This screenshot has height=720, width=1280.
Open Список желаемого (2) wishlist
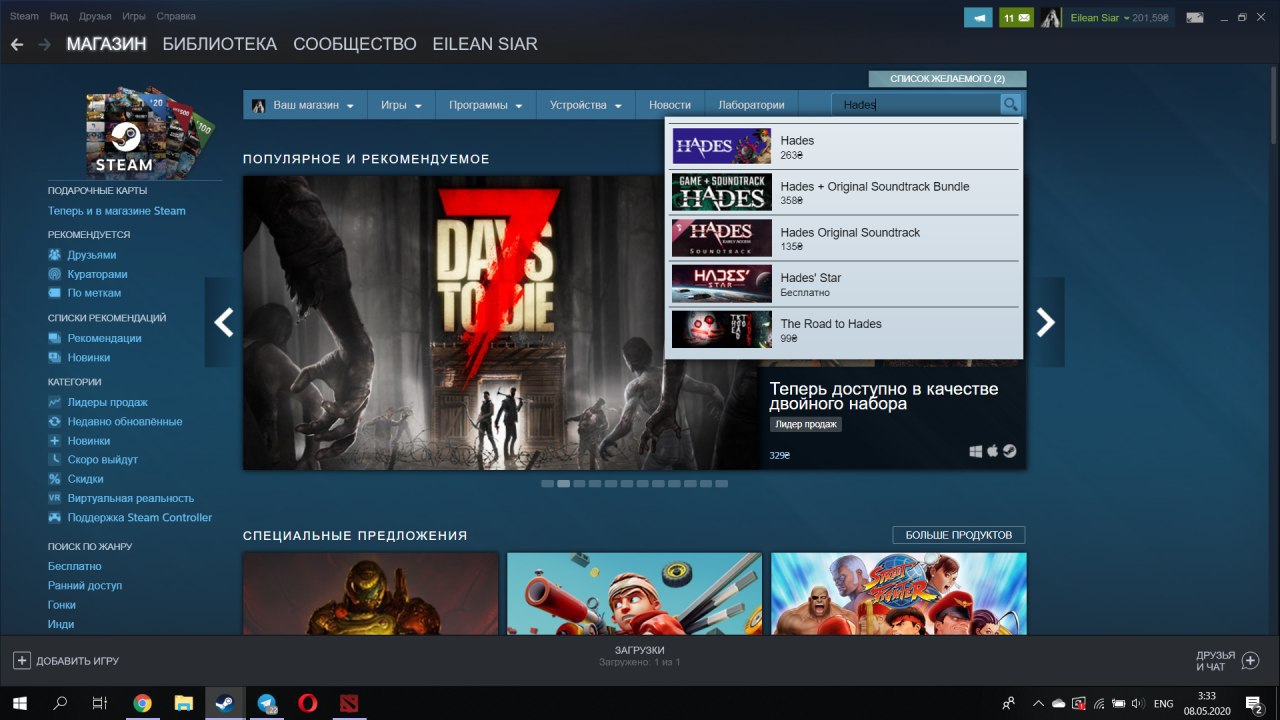[x=947, y=78]
